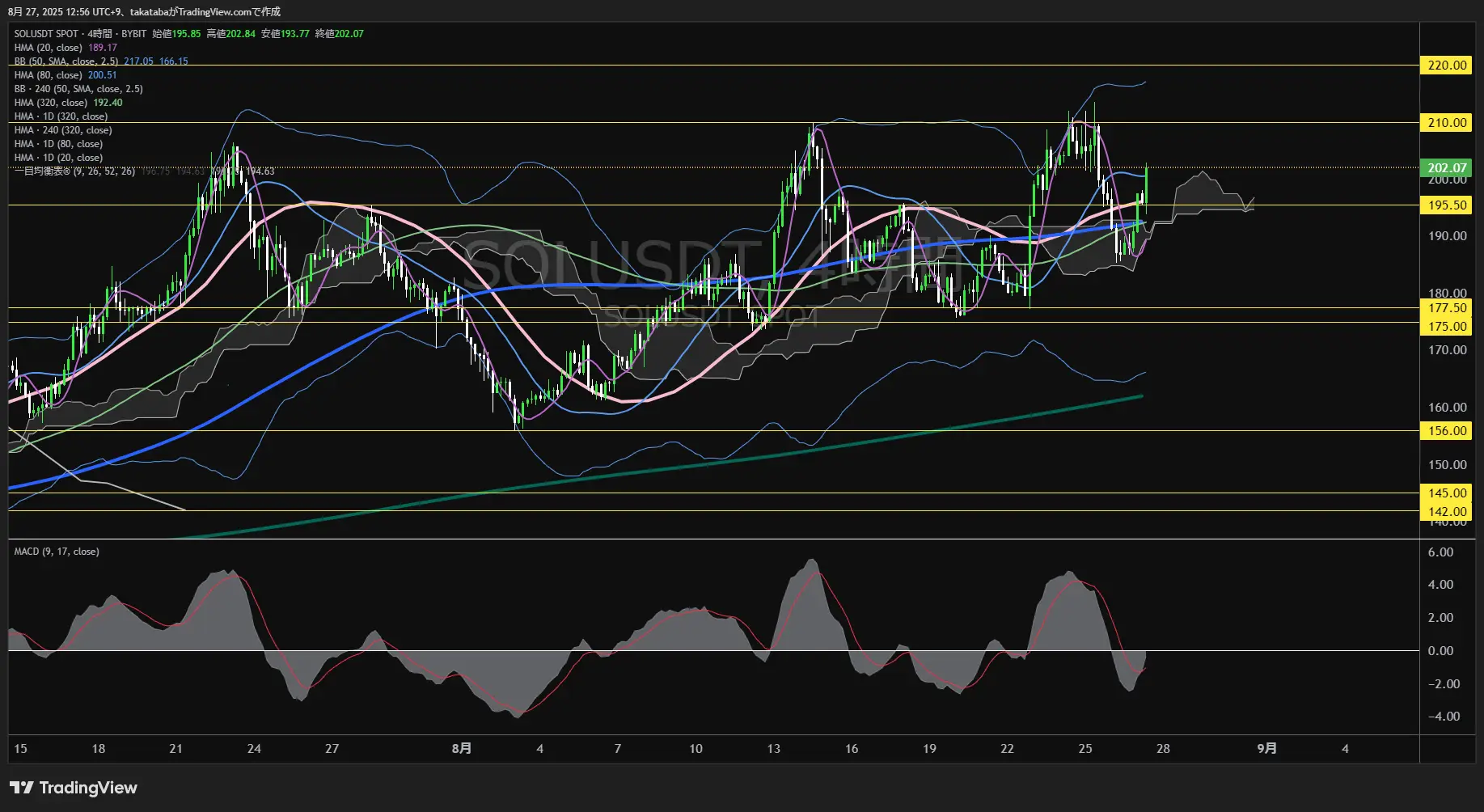
Task: Click the 177.50 price level label
Action: click(x=1447, y=308)
